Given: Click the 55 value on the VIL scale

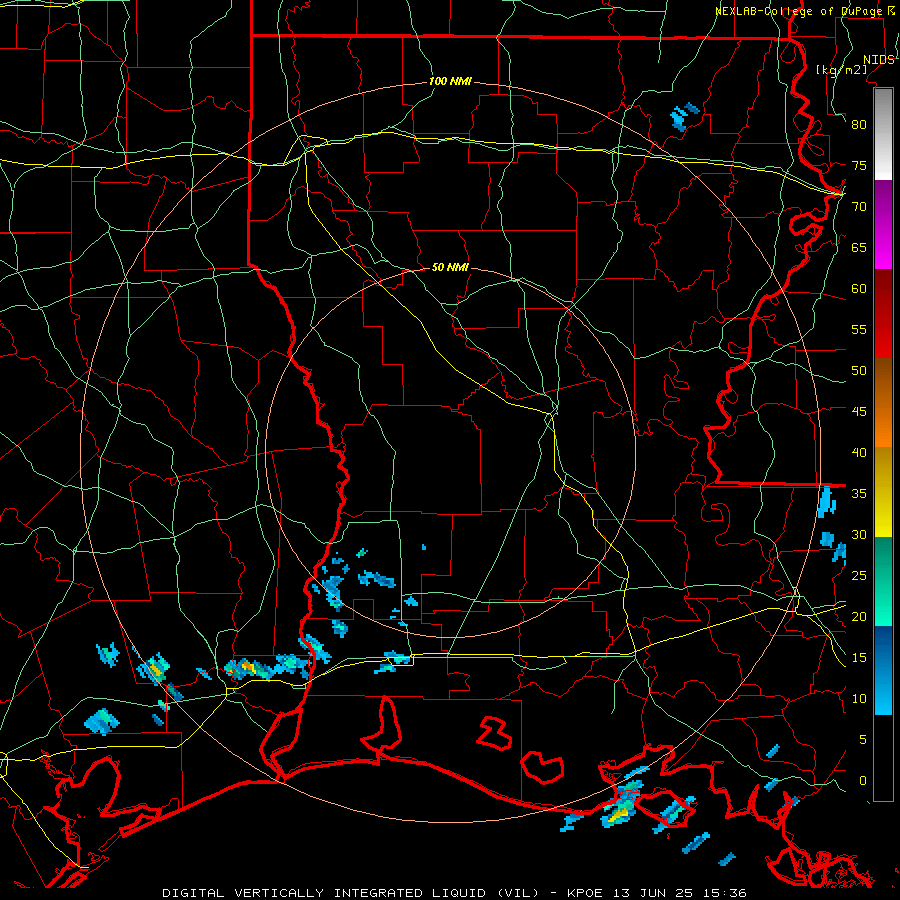Looking at the screenshot, I should coord(859,329).
